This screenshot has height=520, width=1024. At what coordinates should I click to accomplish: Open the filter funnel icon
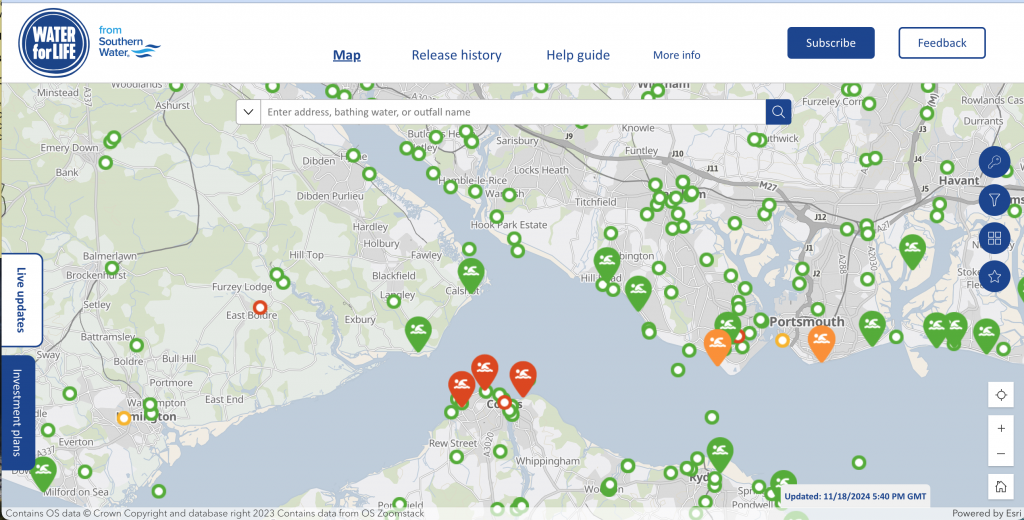[x=994, y=200]
